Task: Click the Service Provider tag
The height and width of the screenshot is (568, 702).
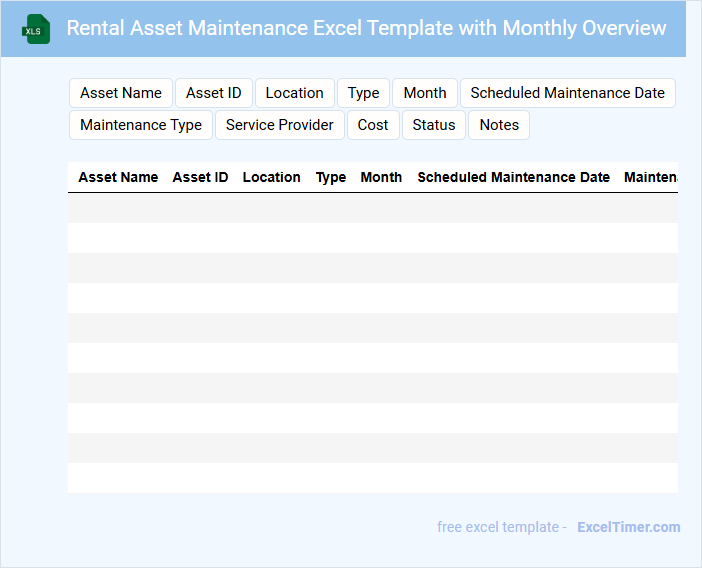Action: [x=280, y=125]
